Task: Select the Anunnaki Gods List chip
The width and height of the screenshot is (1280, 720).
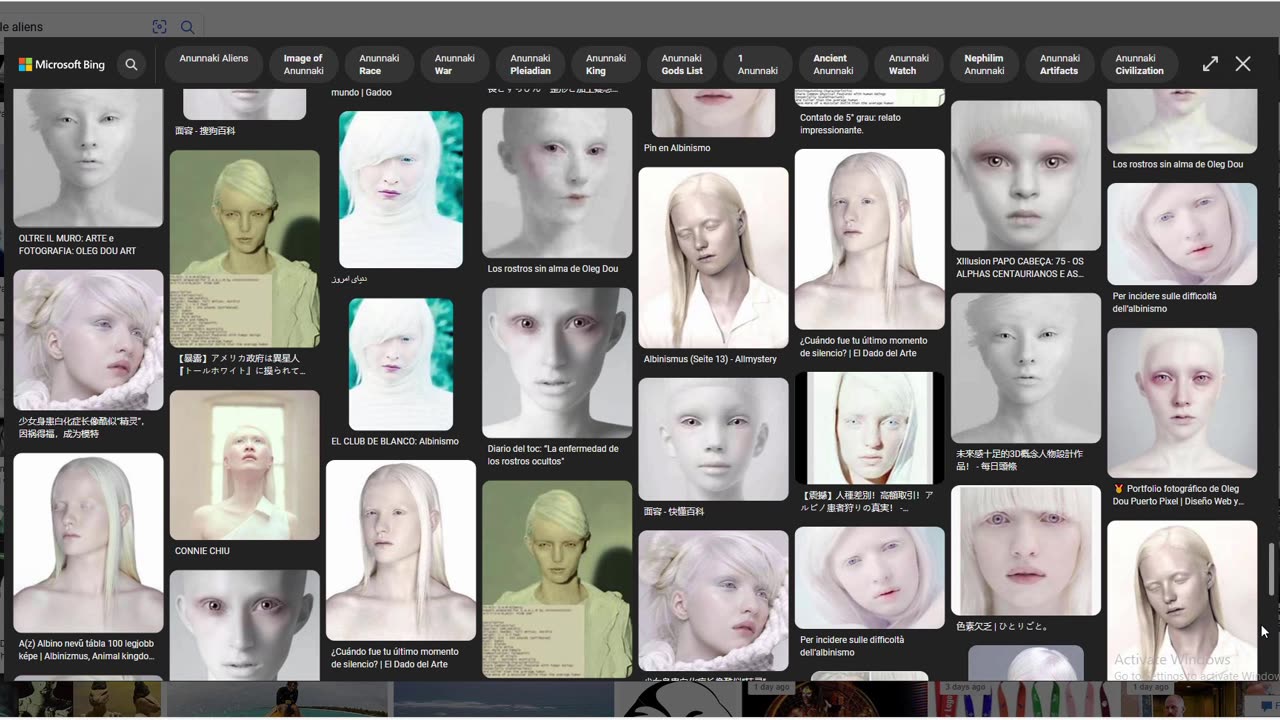Action: (682, 64)
